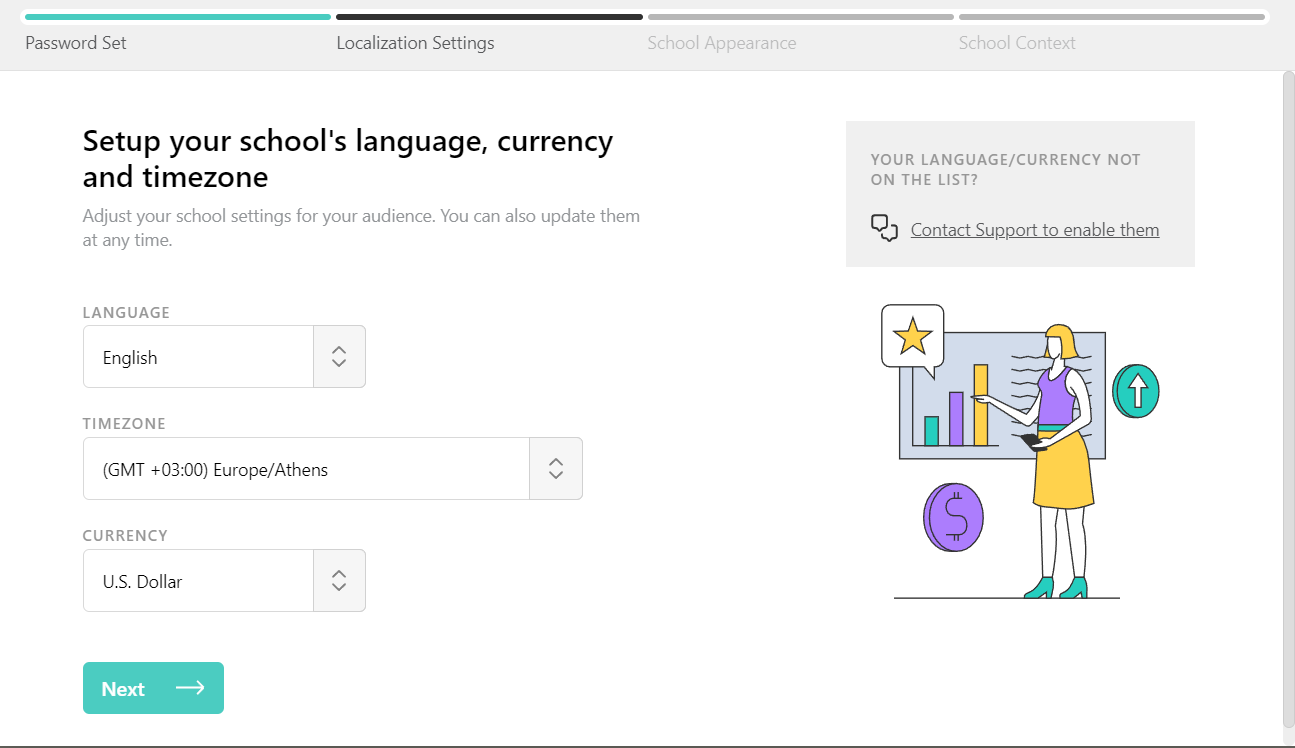Jump to the School Appearance step
Image resolution: width=1295 pixels, height=748 pixels.
[722, 43]
